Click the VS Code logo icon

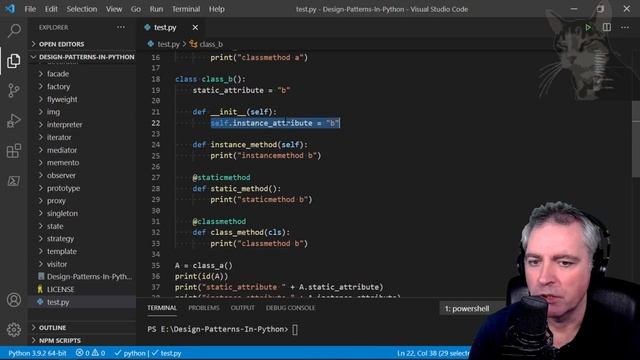tap(10, 9)
